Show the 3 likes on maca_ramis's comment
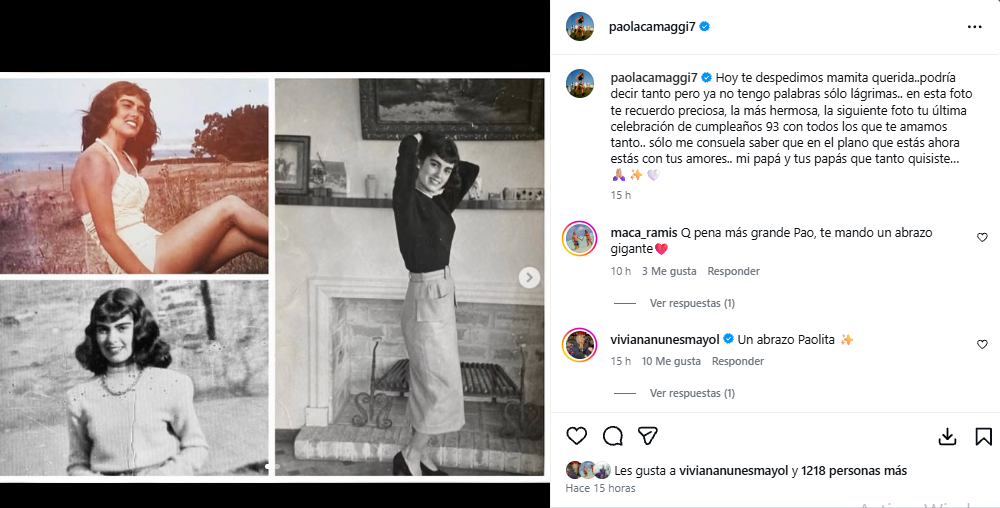The image size is (1000, 508). pos(669,271)
